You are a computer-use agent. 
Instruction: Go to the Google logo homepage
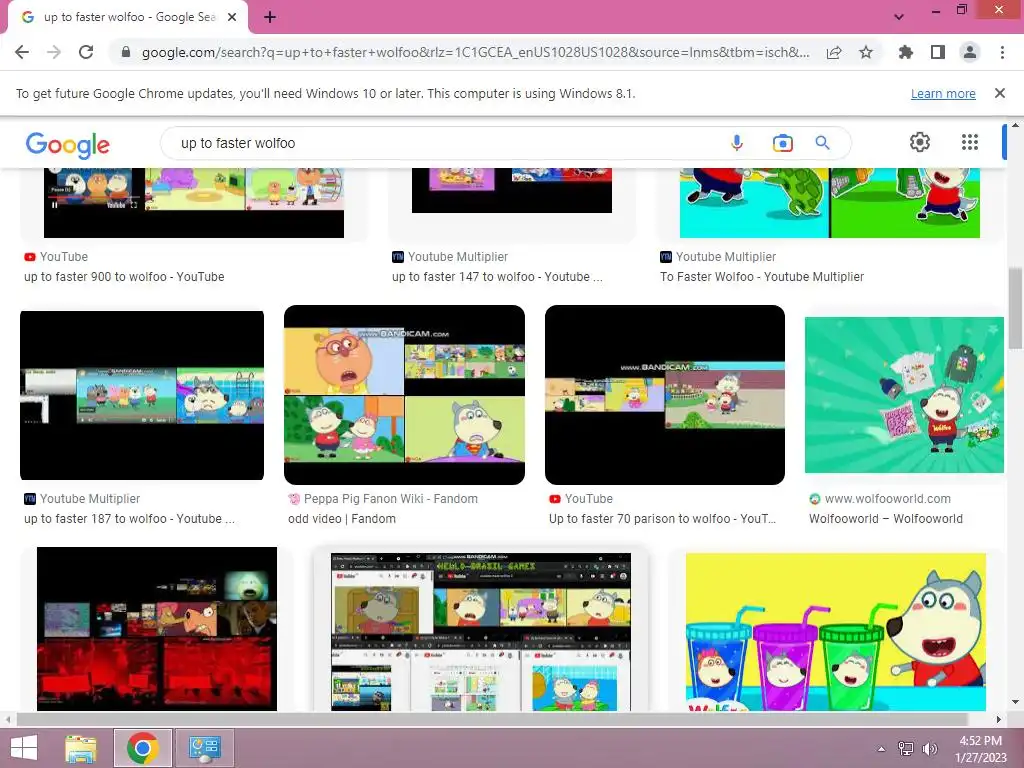(68, 144)
